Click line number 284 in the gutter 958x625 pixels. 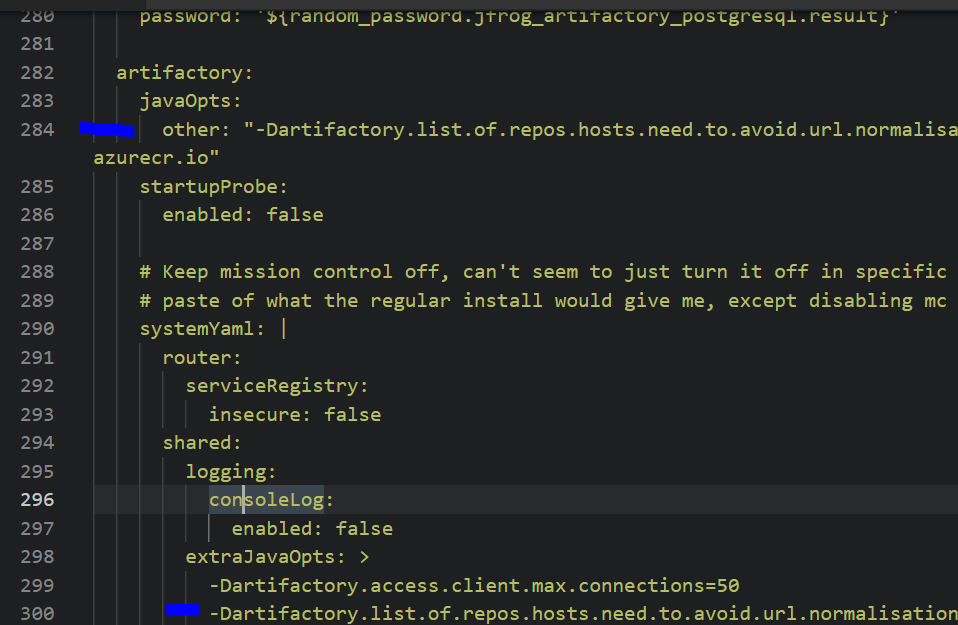tap(37, 130)
